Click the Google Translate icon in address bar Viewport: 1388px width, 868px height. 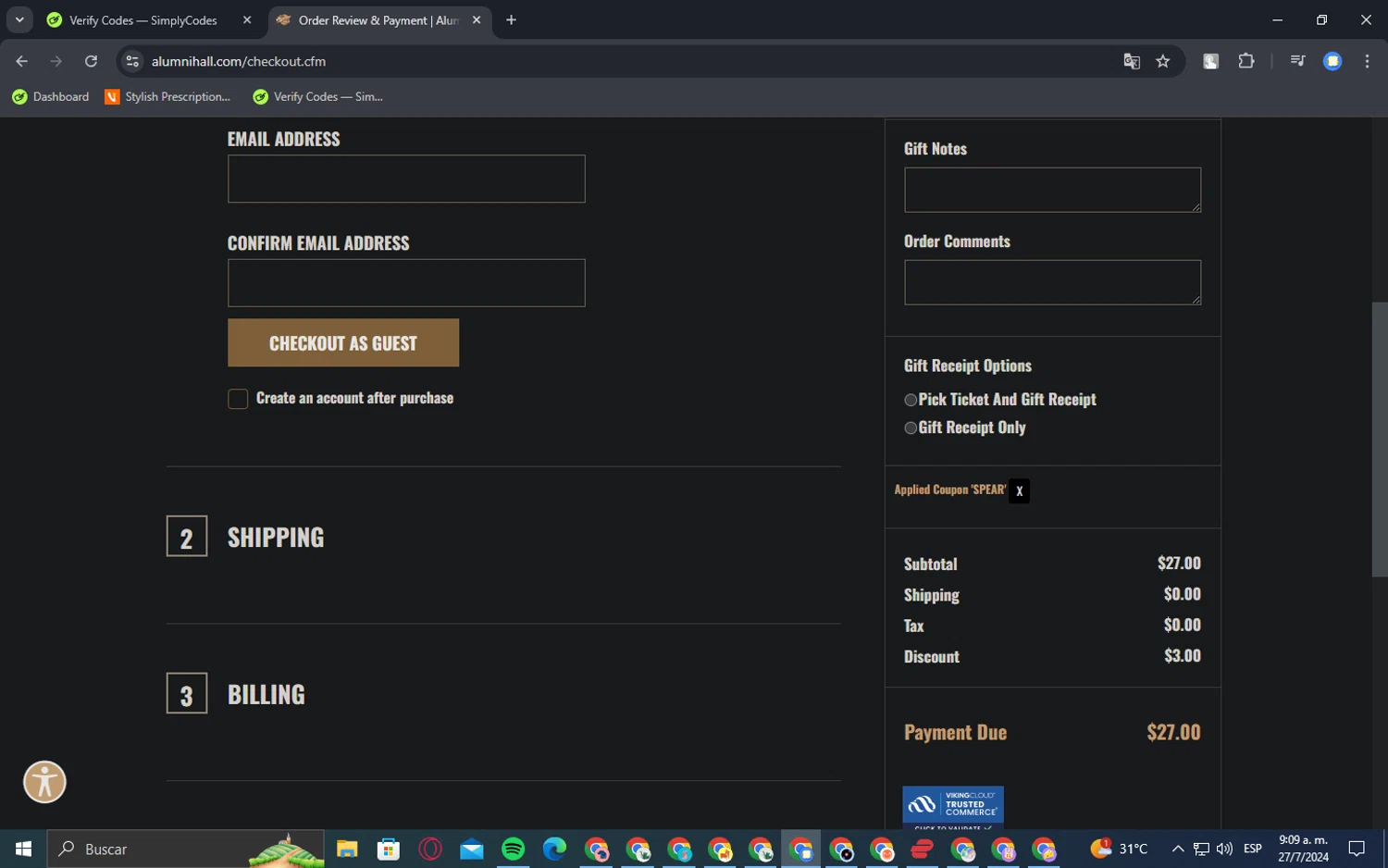(x=1131, y=61)
